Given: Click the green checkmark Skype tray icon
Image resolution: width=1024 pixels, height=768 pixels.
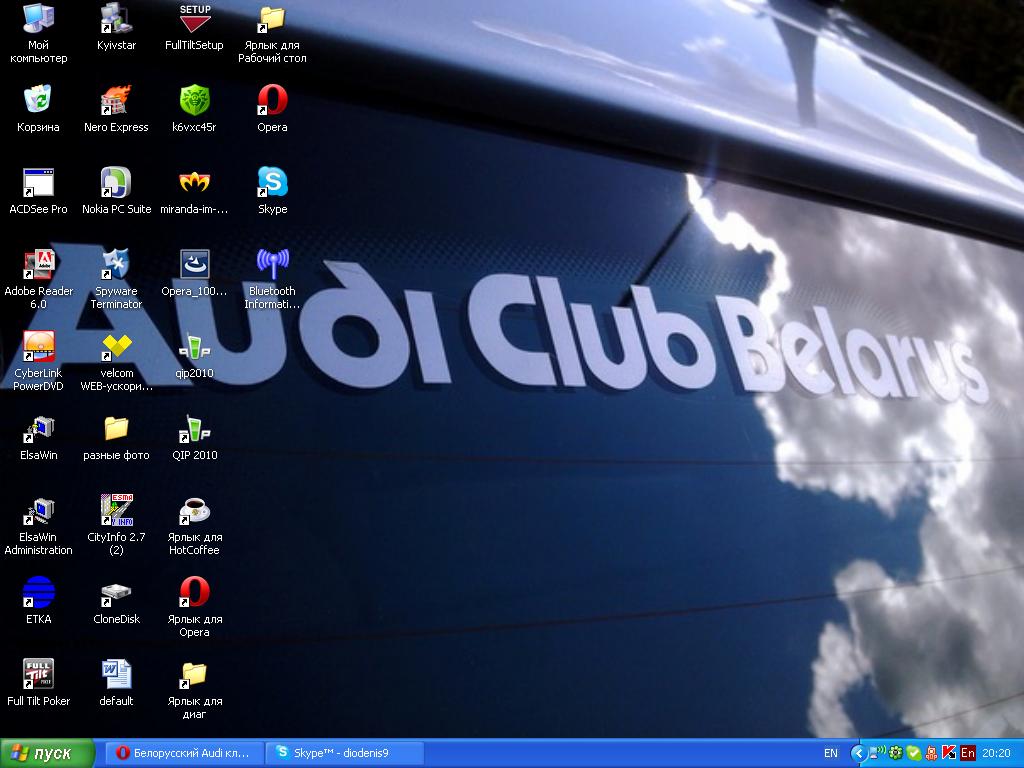Looking at the screenshot, I should 913,753.
